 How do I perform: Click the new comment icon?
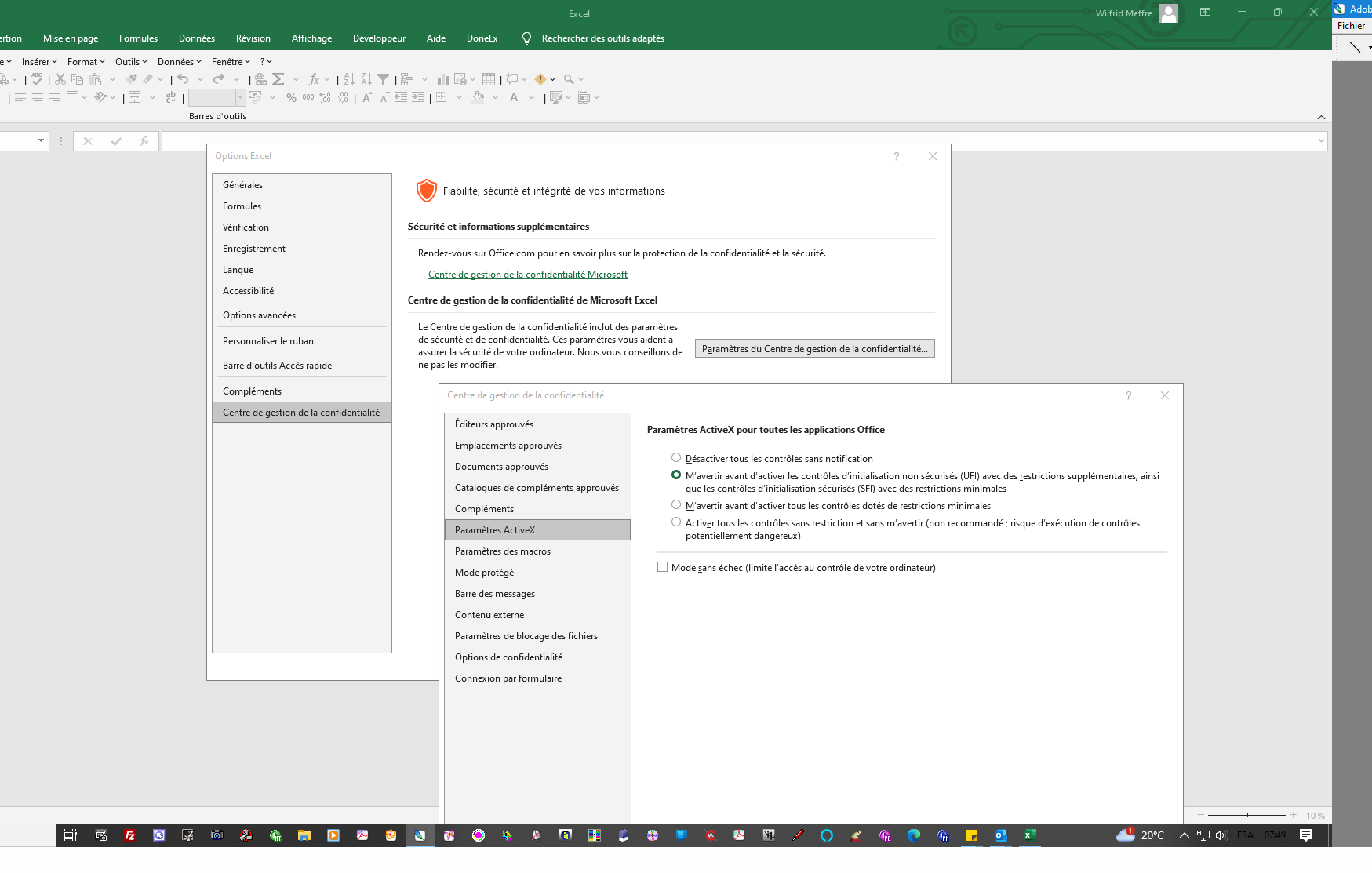tap(512, 79)
